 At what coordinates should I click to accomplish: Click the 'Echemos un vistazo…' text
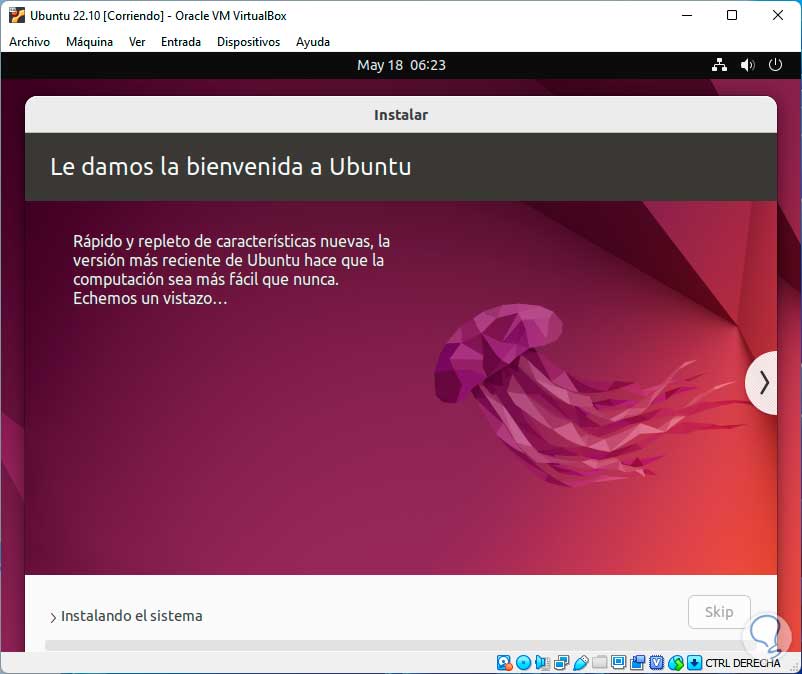pyautogui.click(x=150, y=298)
